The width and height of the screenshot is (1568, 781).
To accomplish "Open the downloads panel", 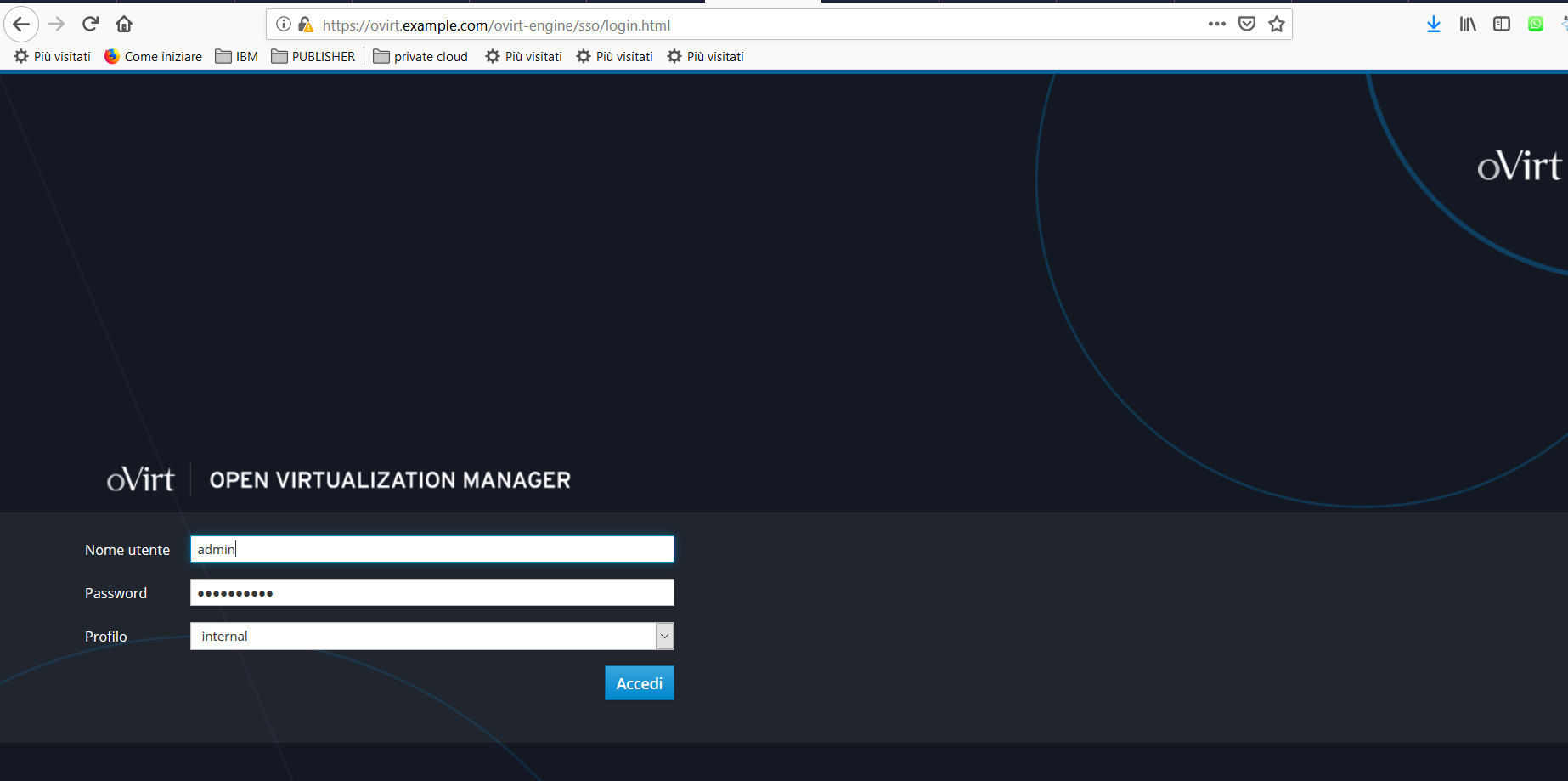I will [1433, 24].
